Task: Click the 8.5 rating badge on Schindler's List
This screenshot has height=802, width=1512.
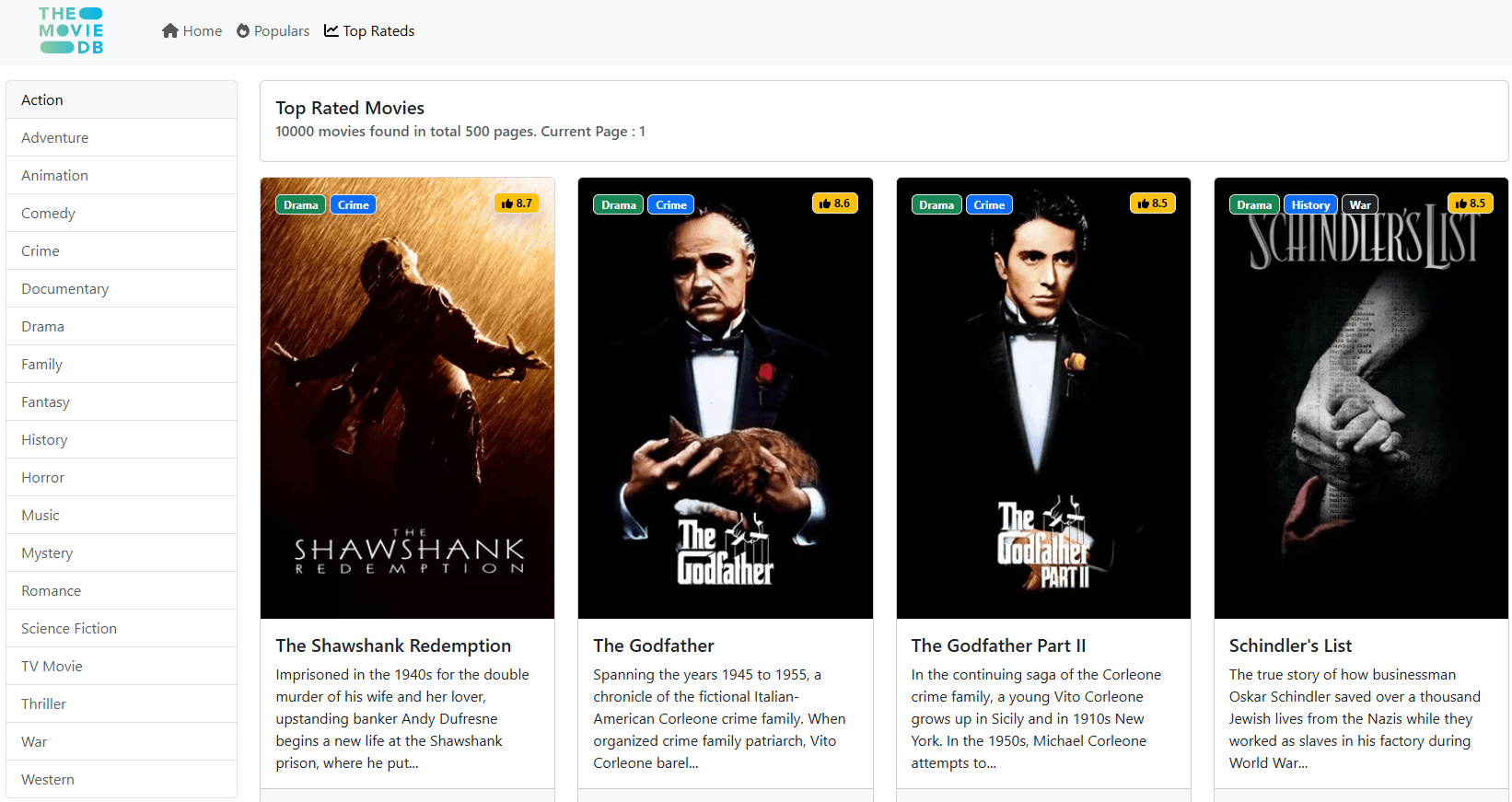Action: [x=1470, y=203]
